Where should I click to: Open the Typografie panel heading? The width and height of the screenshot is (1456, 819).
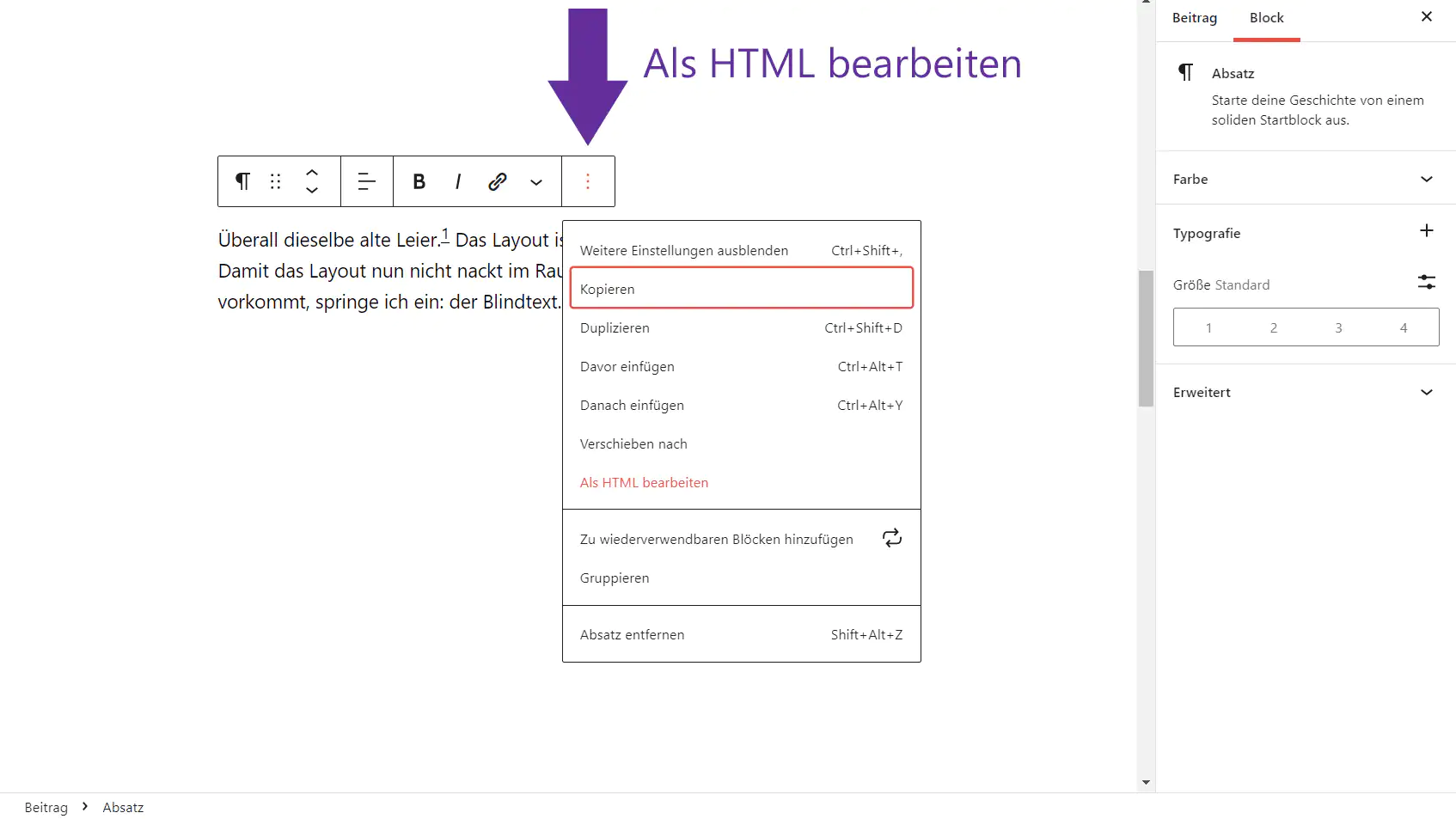pos(1207,234)
